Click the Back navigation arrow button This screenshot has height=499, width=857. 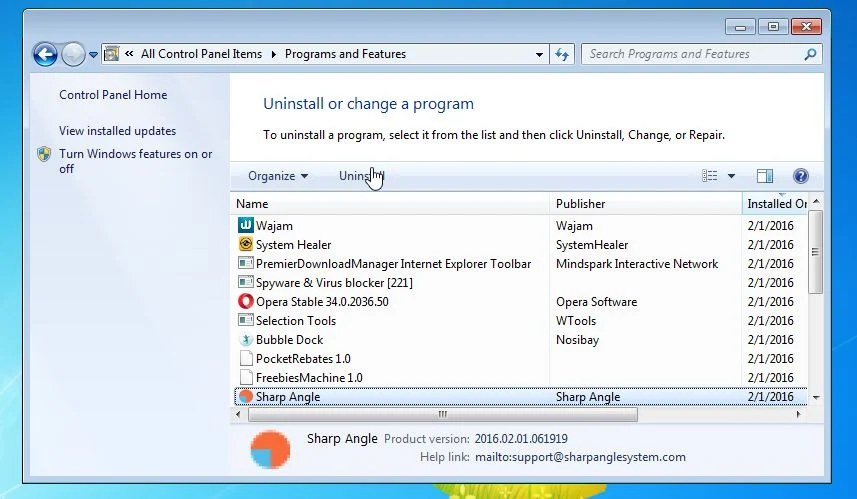[x=45, y=54]
